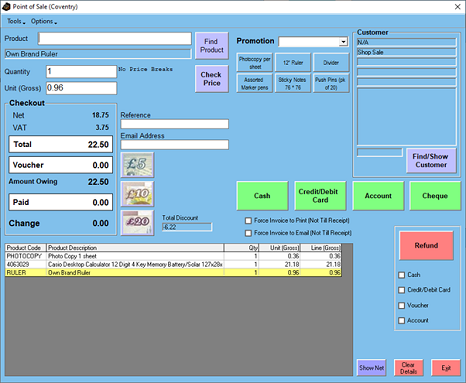The width and height of the screenshot is (466, 383).
Task: Select Sticky Notes 76*76 quick button
Action: tap(293, 83)
